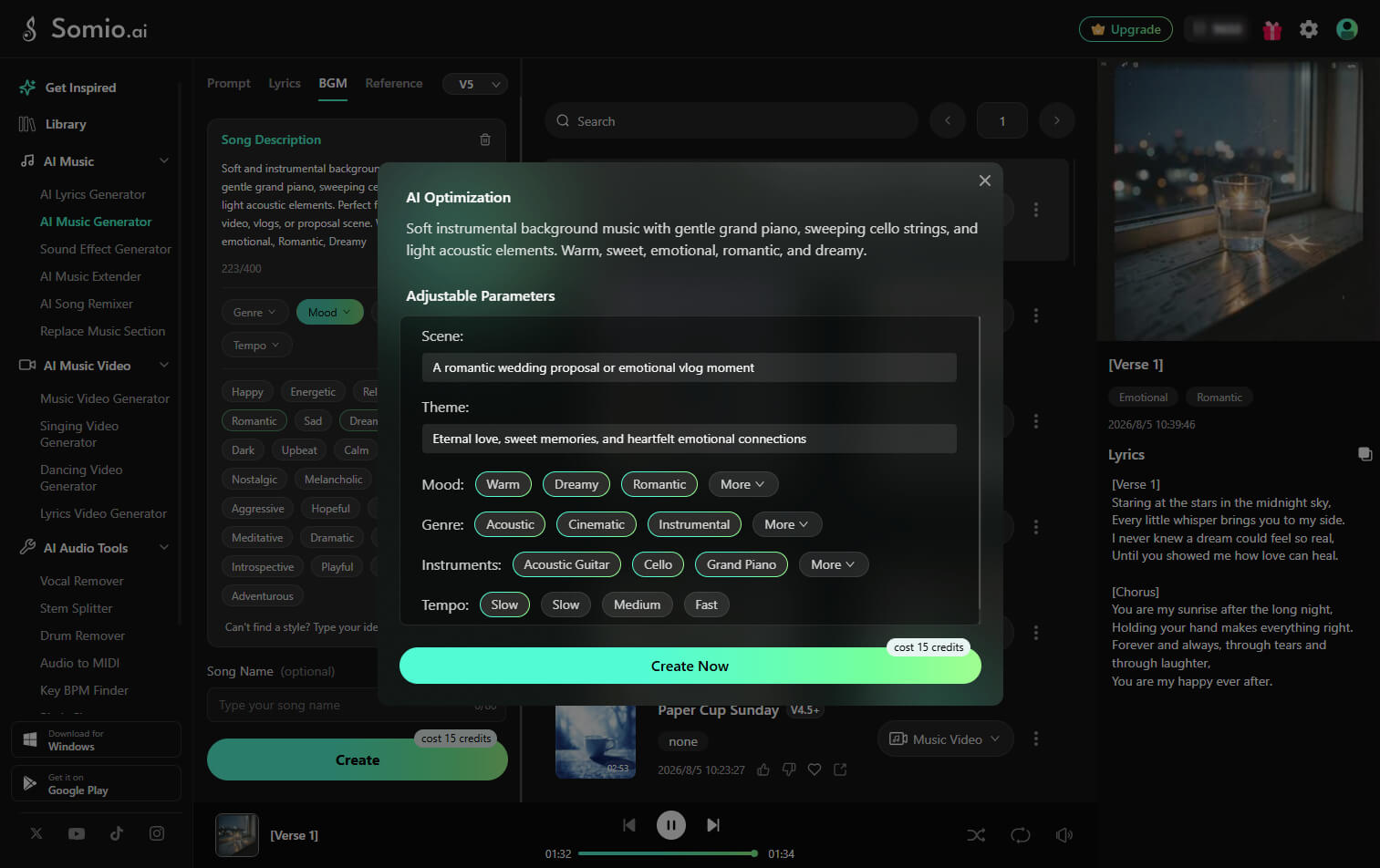Toggle the Dreamy mood chip
1380x868 pixels.
[576, 484]
